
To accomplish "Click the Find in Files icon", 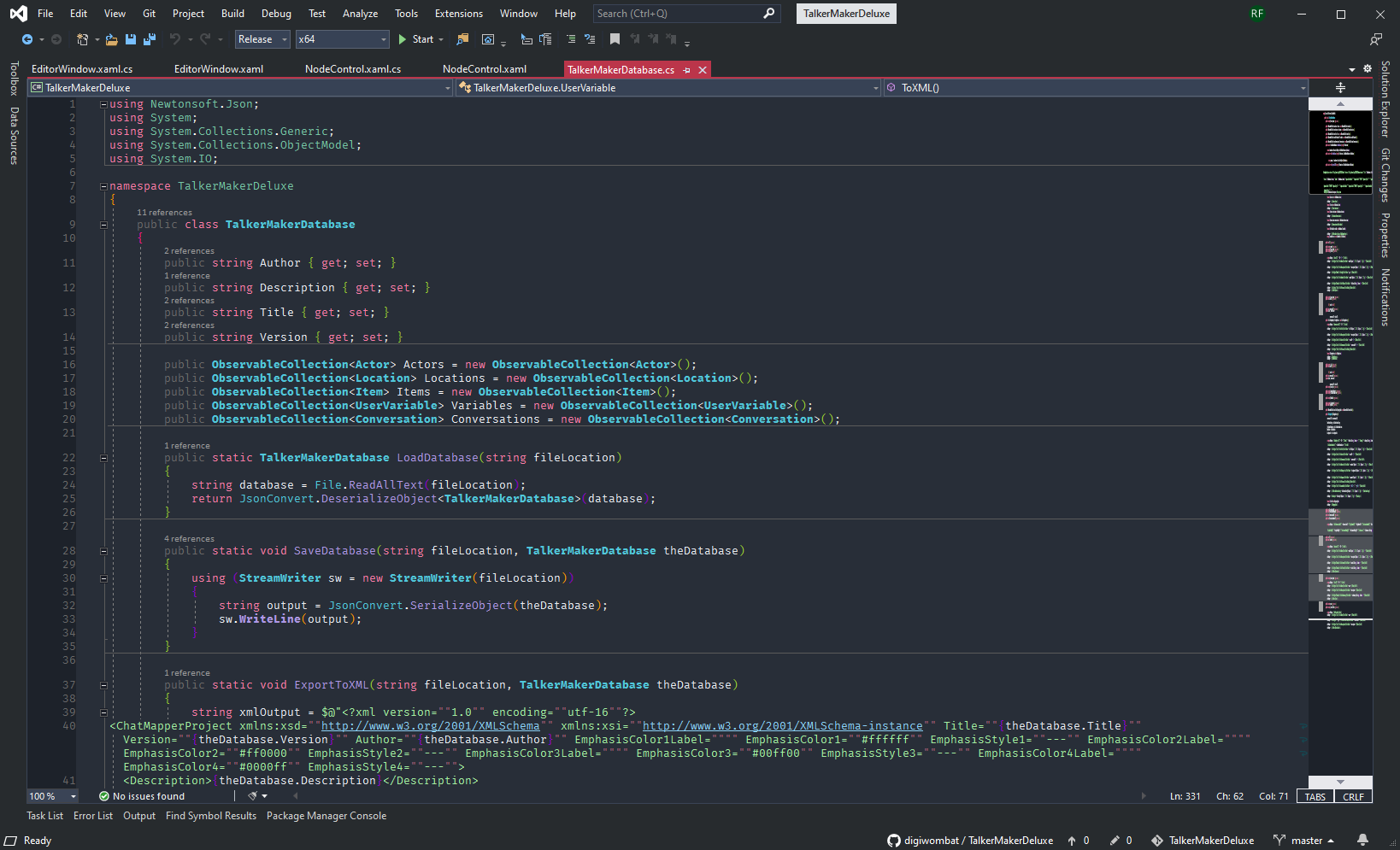I will click(462, 39).
